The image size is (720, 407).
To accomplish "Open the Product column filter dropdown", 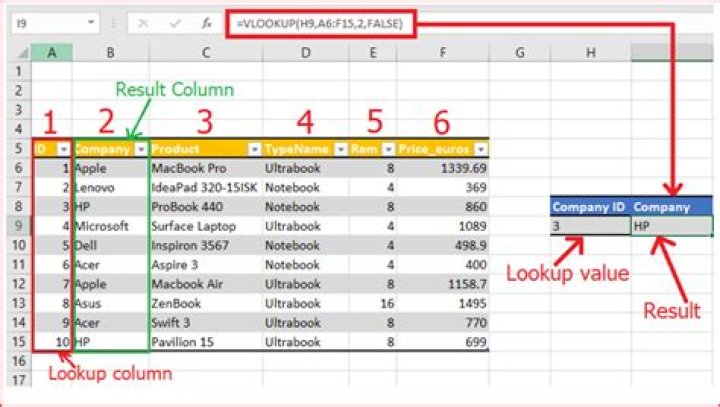I will pyautogui.click(x=254, y=149).
